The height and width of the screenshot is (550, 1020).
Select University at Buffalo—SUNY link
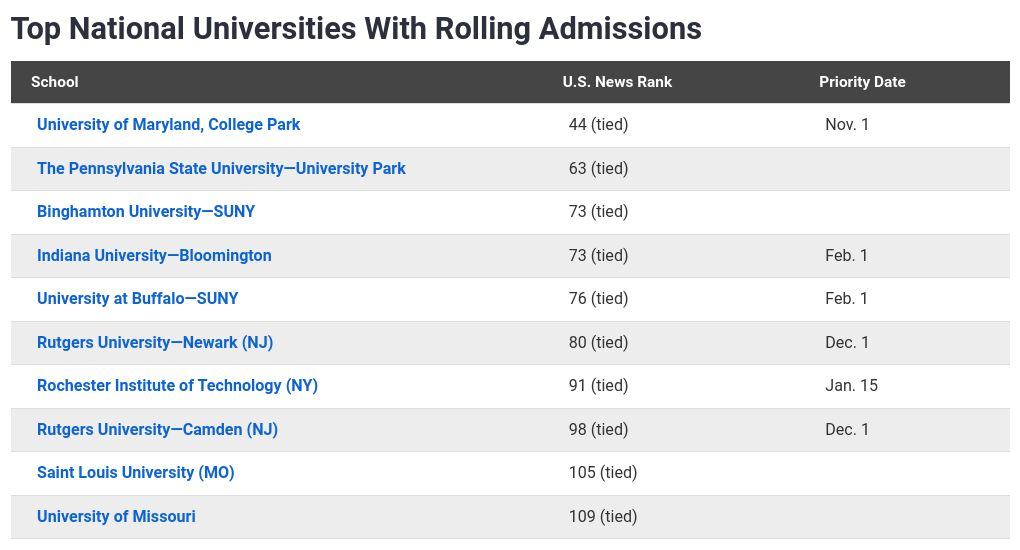pyautogui.click(x=137, y=299)
